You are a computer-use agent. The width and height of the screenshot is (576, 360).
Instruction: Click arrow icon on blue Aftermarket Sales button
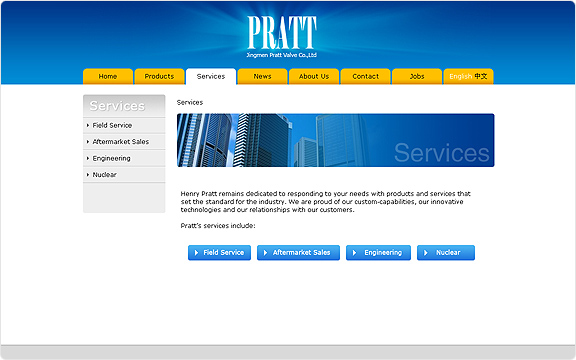point(265,253)
